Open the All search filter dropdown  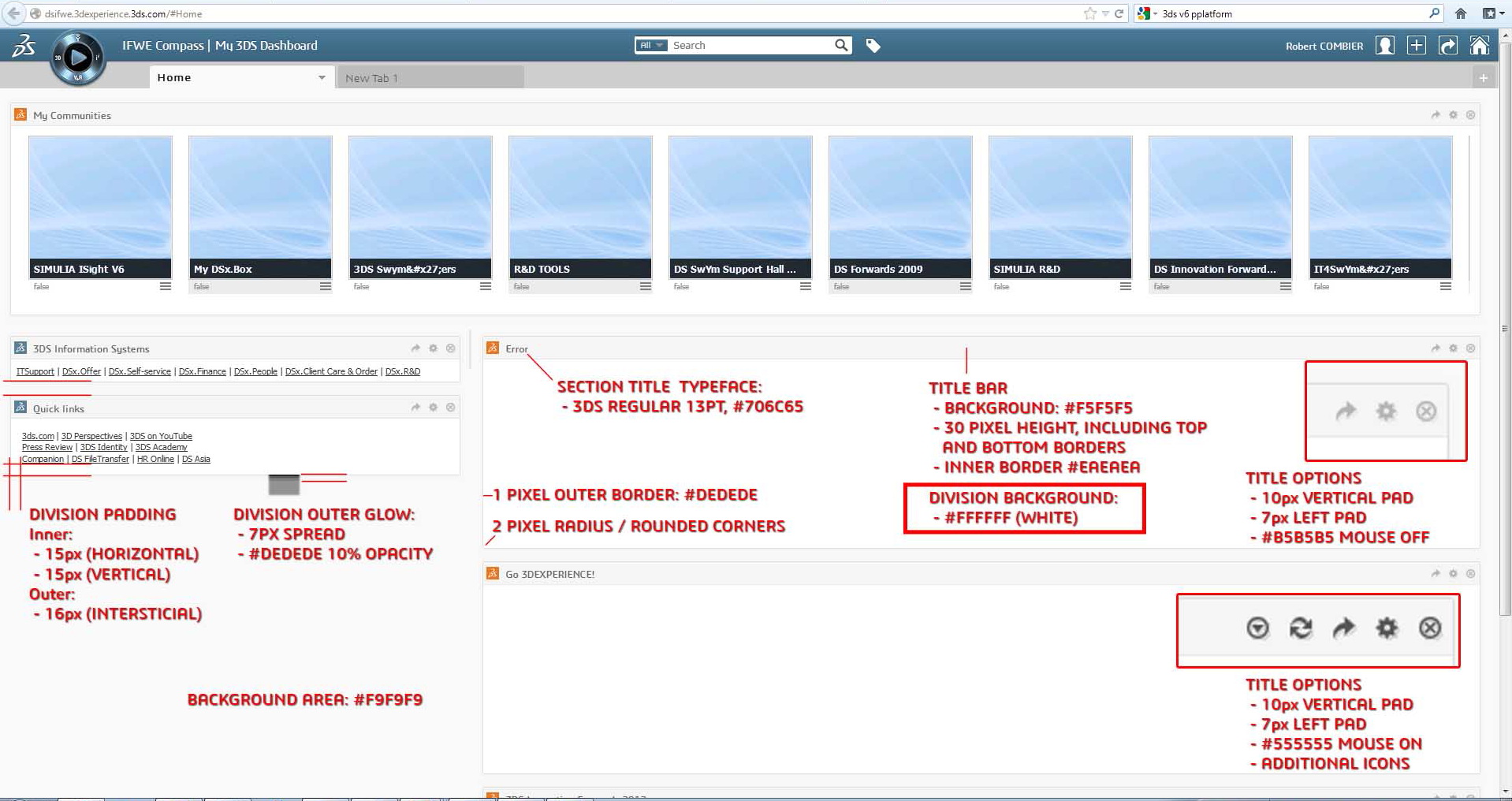click(x=651, y=46)
